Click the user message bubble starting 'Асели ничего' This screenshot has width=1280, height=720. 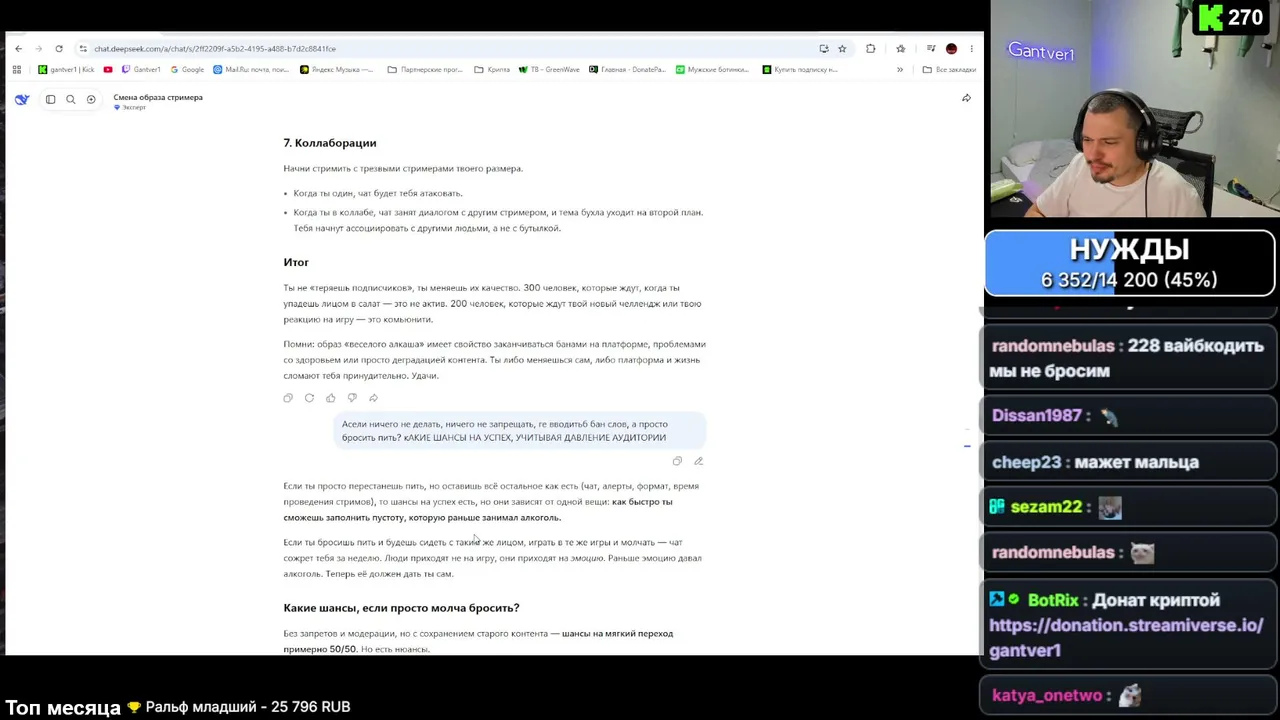click(x=519, y=431)
